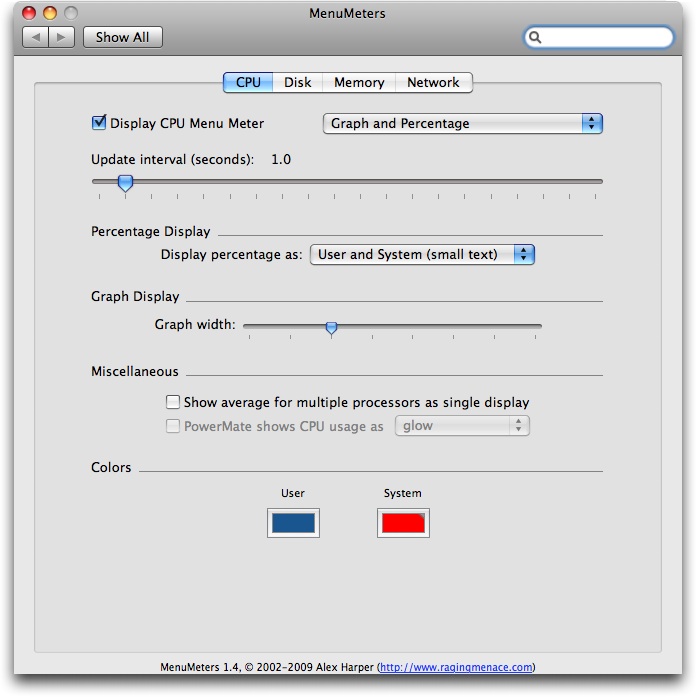Click the update interval value 1.0
Screen dimensions: 696x697
pyautogui.click(x=281, y=160)
